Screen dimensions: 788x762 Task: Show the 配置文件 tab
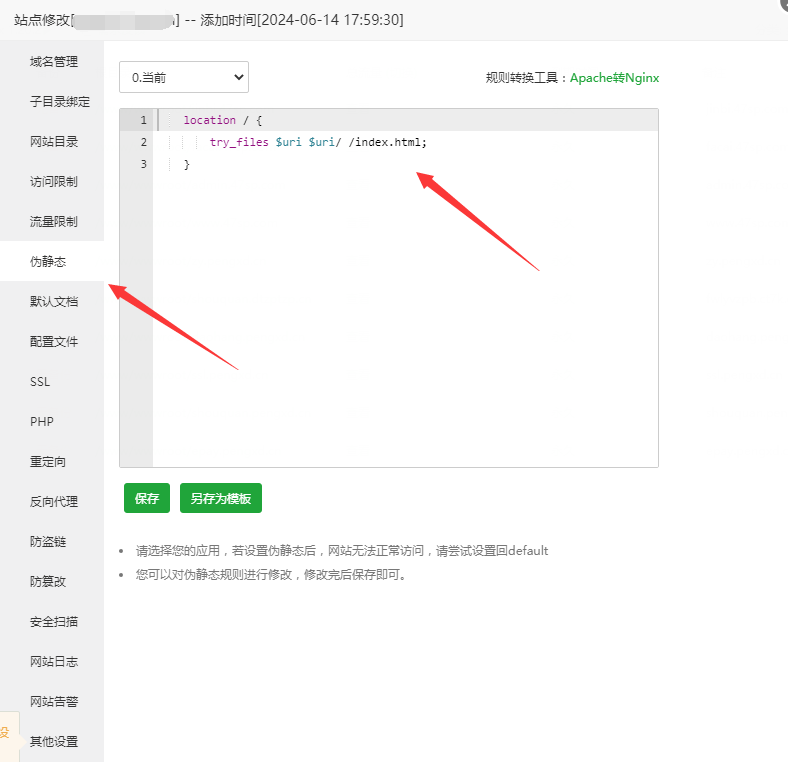point(53,342)
